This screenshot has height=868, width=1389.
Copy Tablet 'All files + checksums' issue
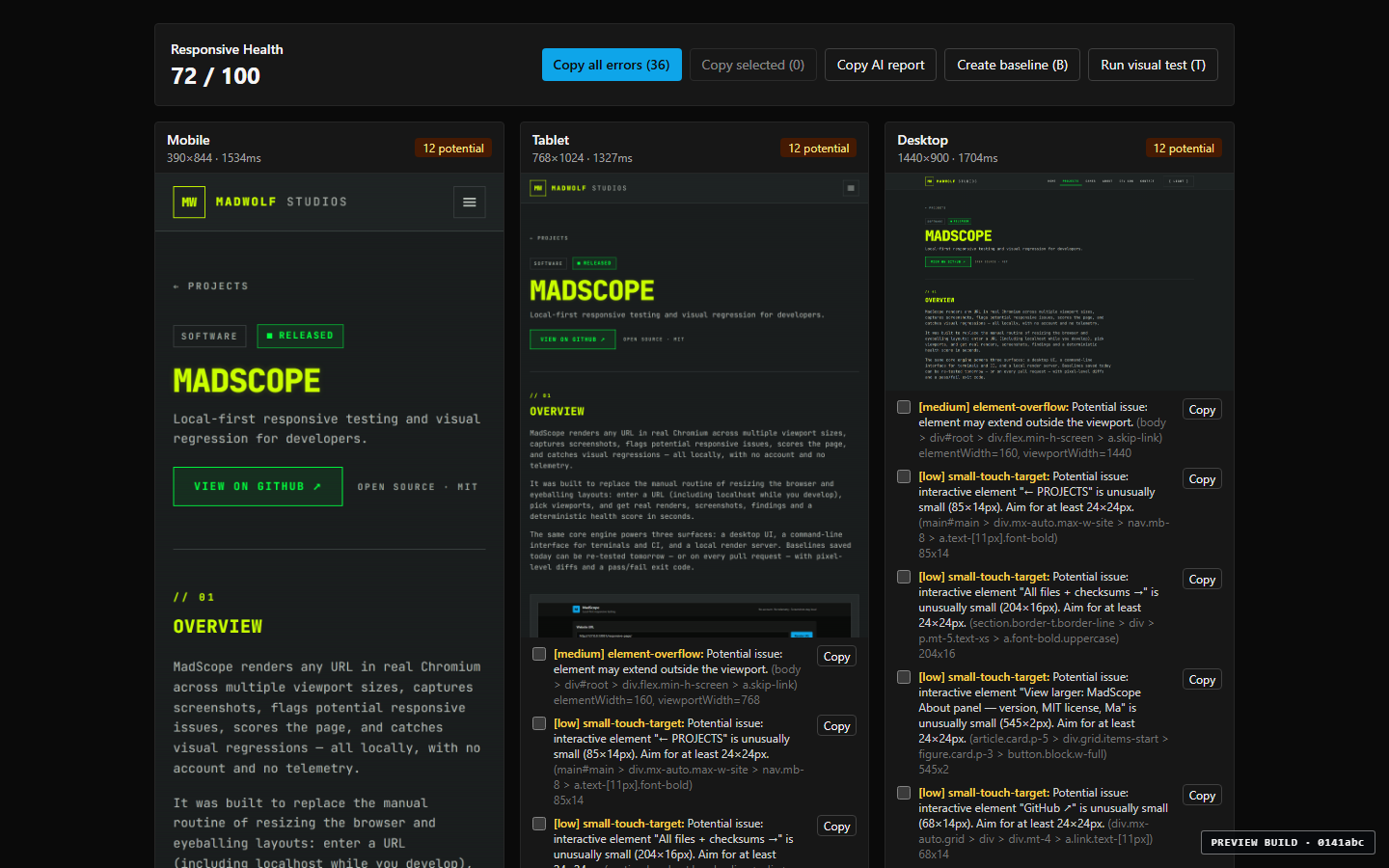tap(837, 827)
